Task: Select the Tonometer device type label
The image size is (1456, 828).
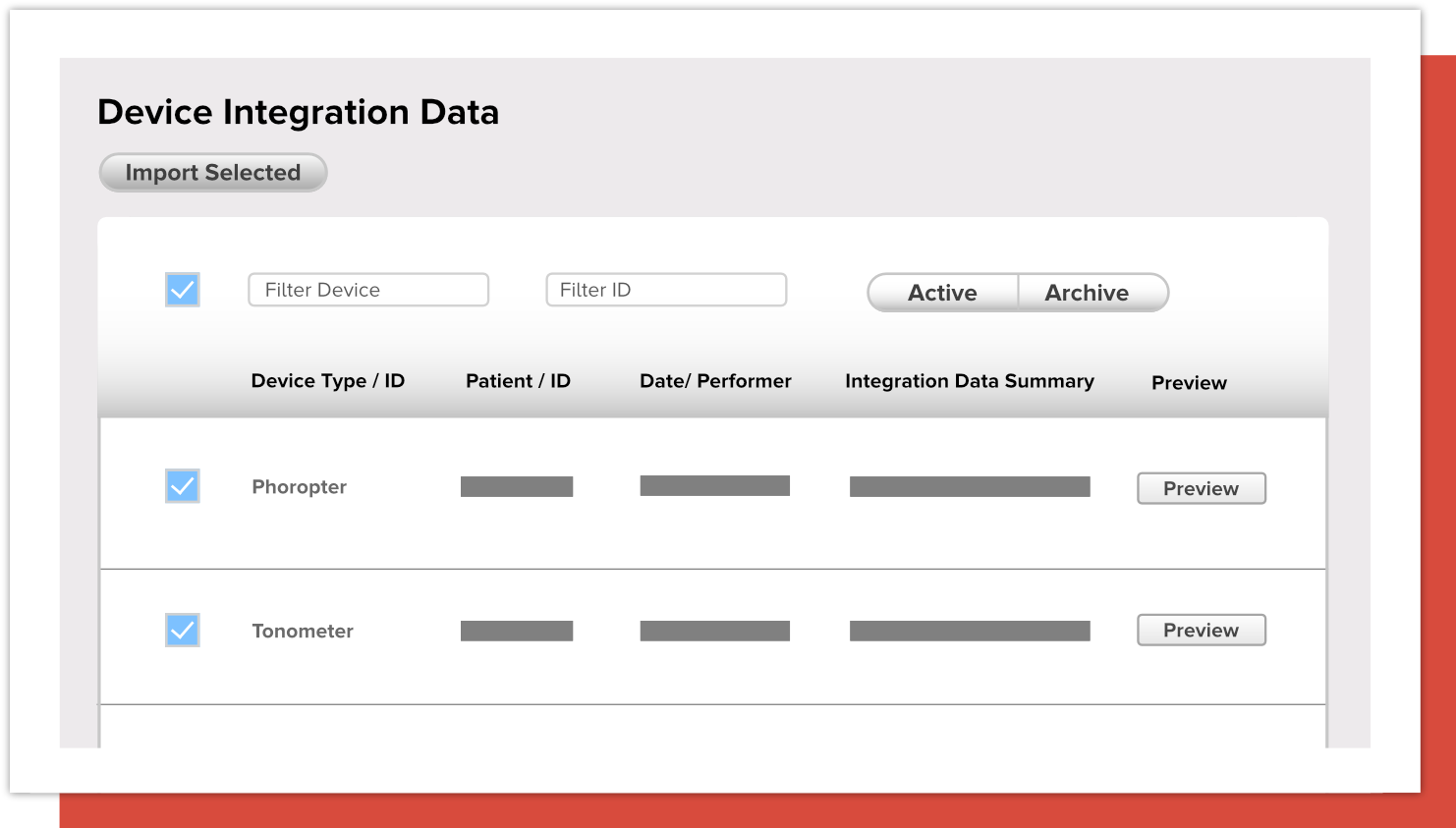Action: [x=302, y=631]
